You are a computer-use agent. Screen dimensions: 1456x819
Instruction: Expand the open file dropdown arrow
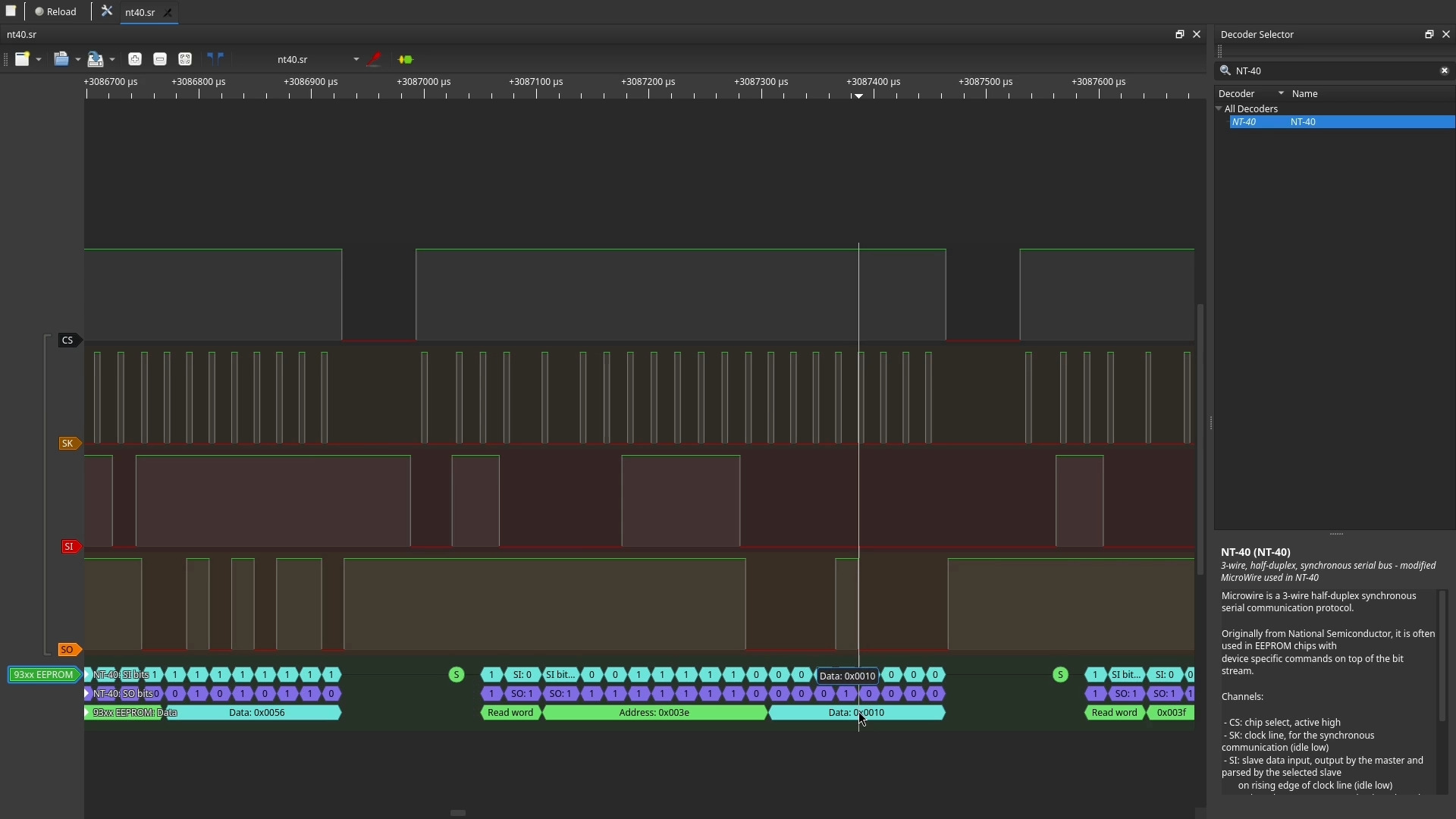(77, 59)
